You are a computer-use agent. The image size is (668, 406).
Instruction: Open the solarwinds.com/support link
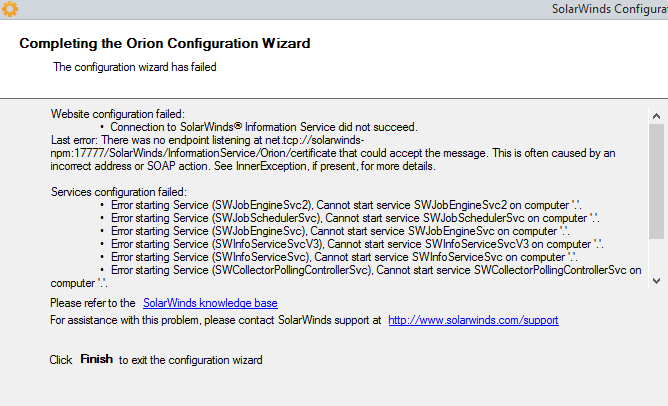pyautogui.click(x=473, y=320)
